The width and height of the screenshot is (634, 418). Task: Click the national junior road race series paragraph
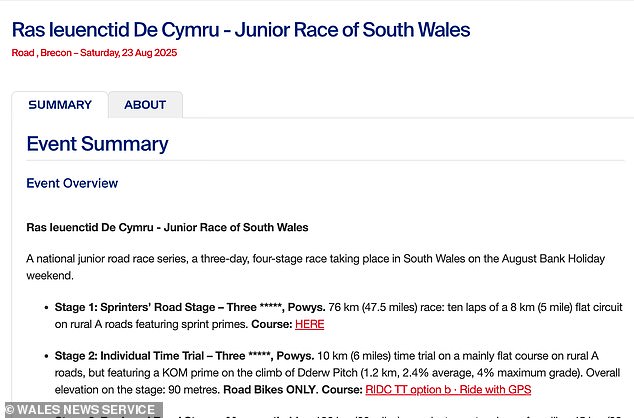tap(315, 267)
